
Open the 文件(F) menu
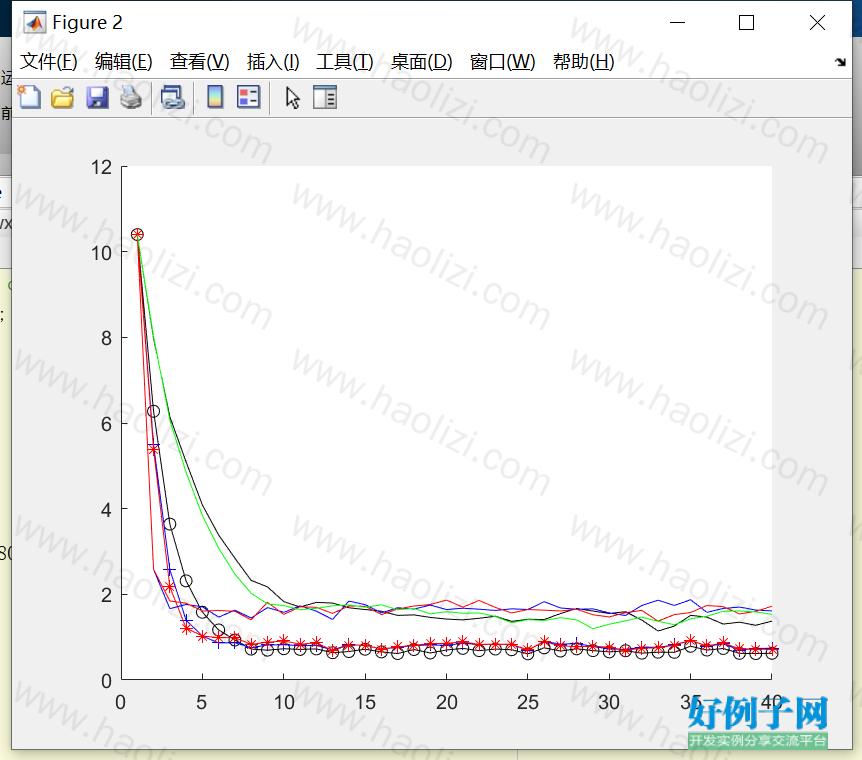[48, 62]
